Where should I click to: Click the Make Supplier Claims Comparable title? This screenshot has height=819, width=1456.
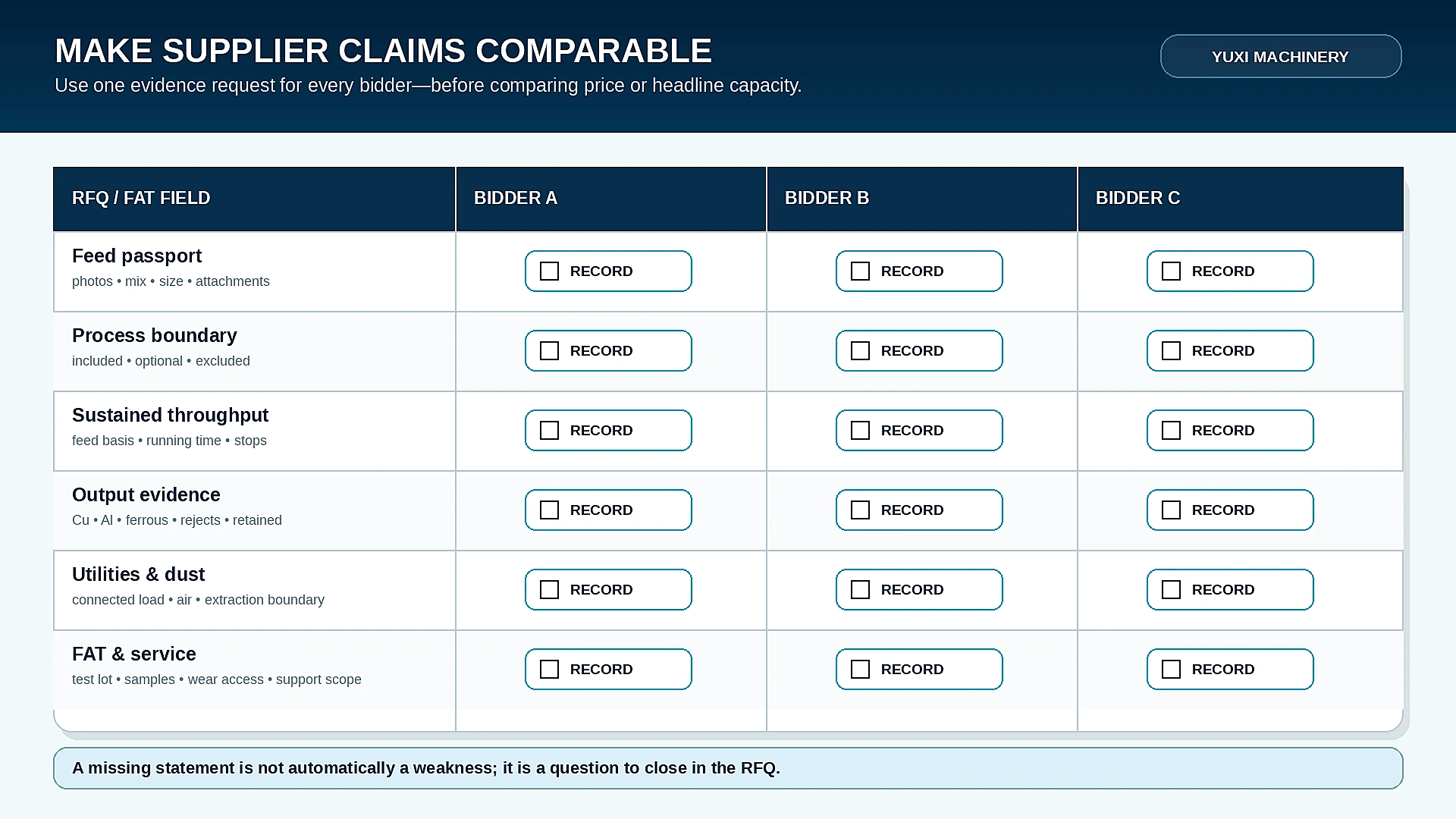pyautogui.click(x=383, y=51)
